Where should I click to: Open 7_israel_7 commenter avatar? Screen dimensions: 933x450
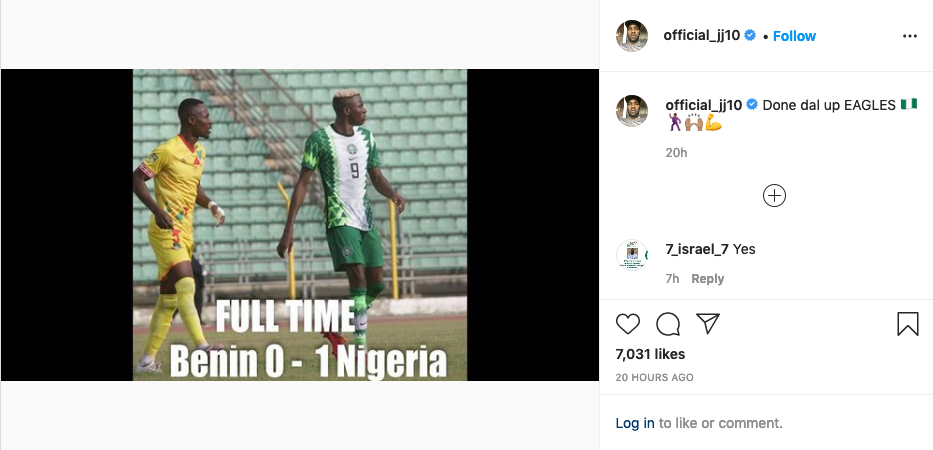632,256
